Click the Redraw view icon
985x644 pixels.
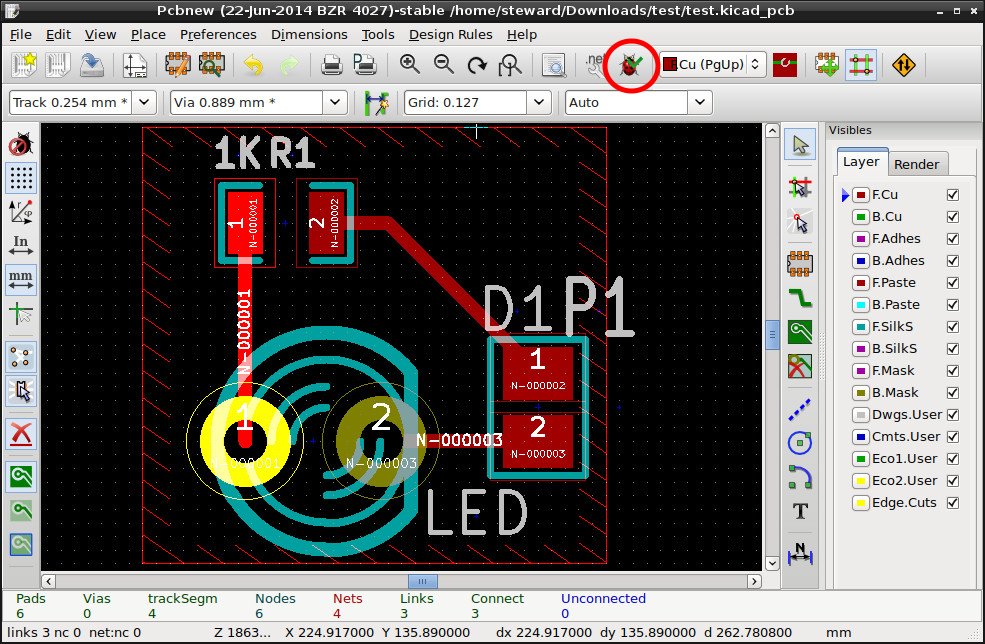477,65
